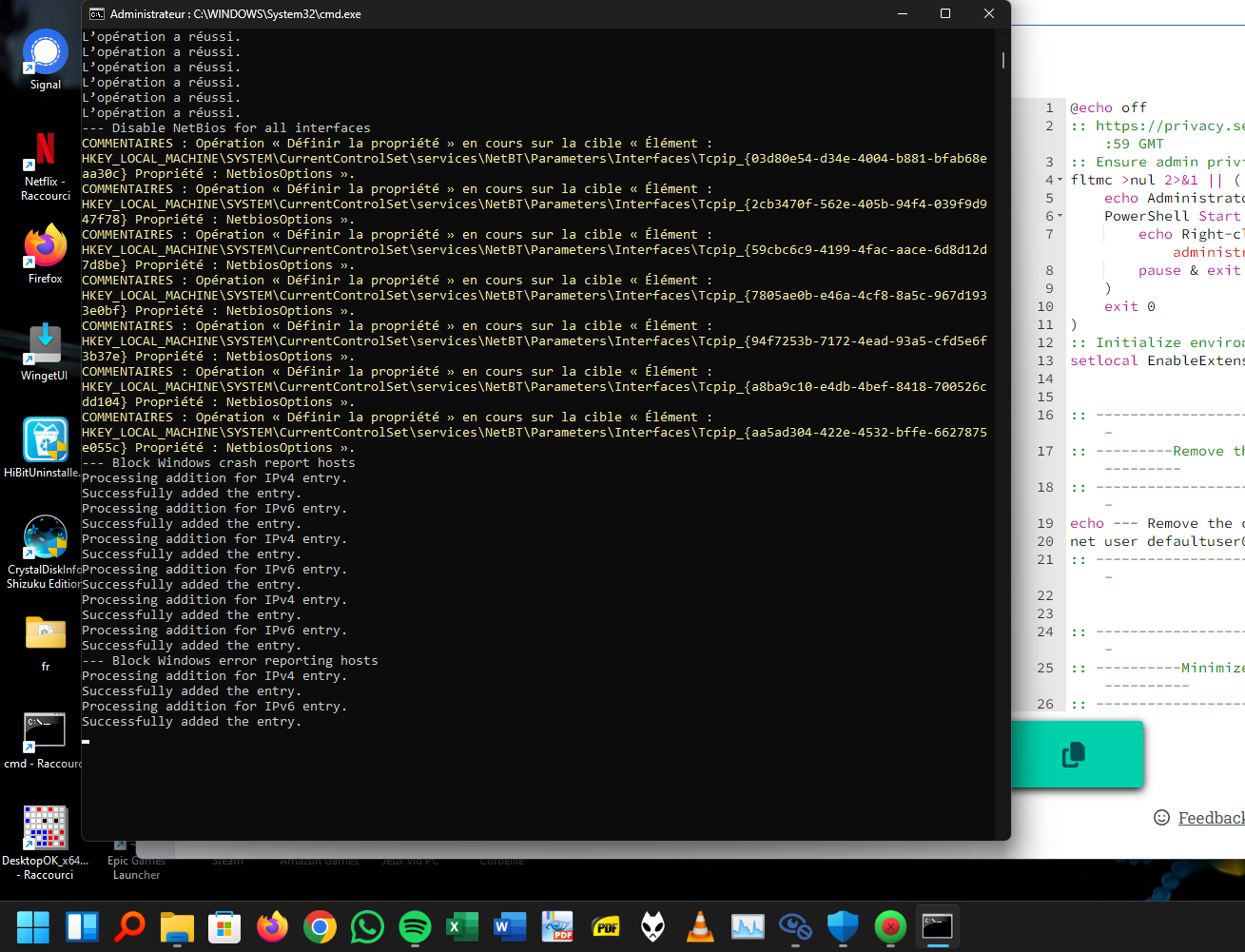1245x952 pixels.
Task: Click the '--- Disable NetBios for all interfaces' line
Action: 226,128
